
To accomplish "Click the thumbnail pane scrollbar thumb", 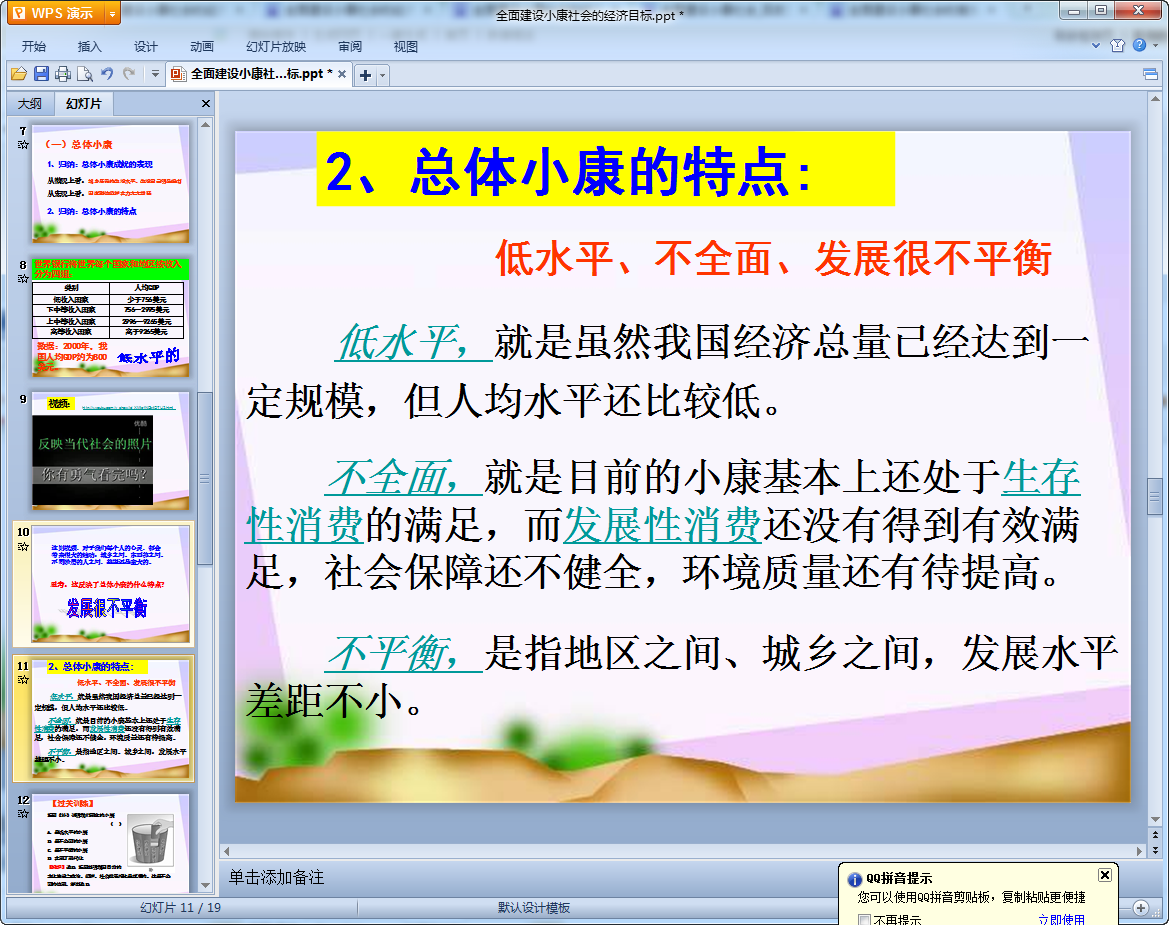I will (x=205, y=479).
